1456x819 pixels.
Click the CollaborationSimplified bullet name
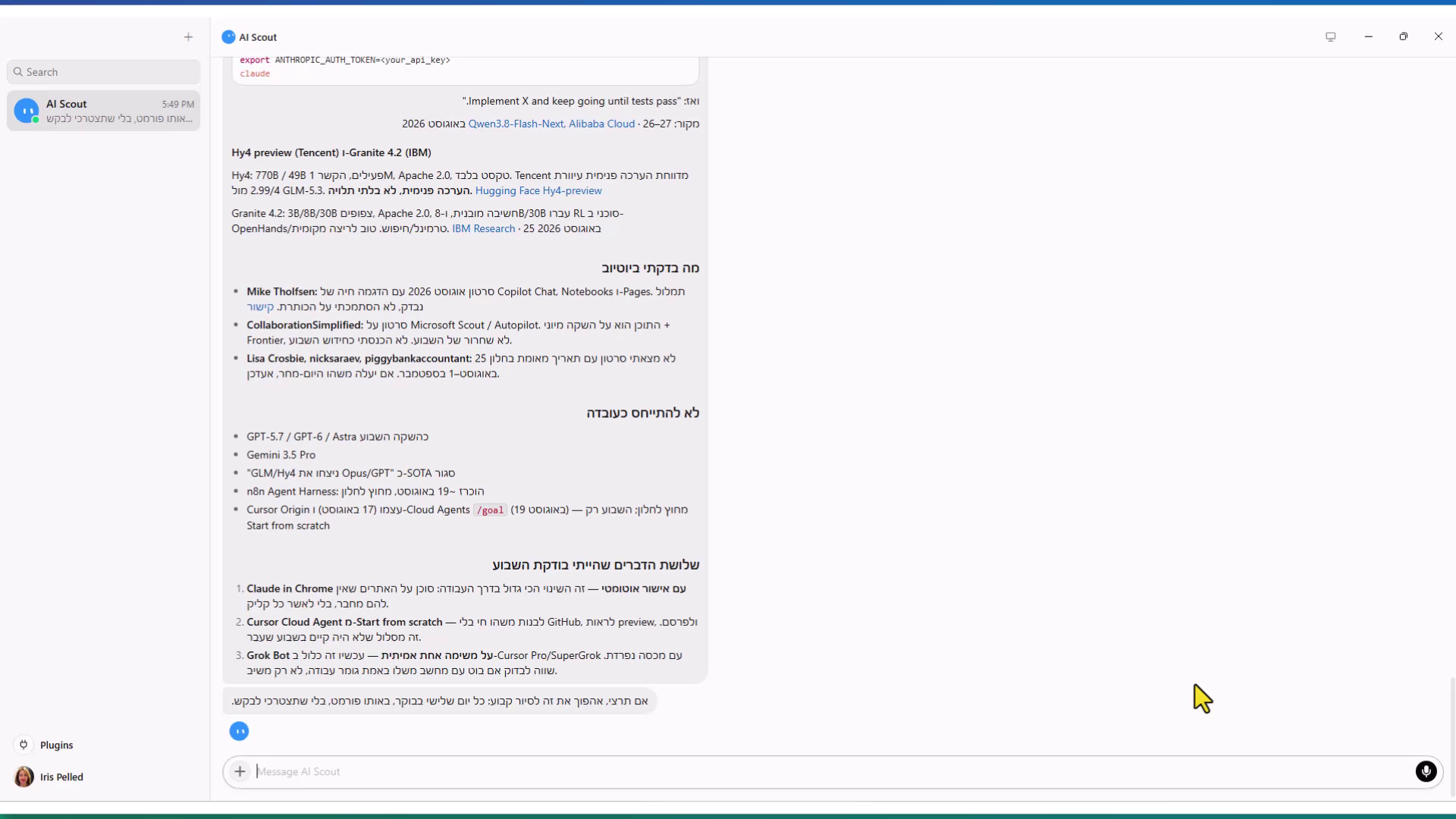click(x=305, y=325)
